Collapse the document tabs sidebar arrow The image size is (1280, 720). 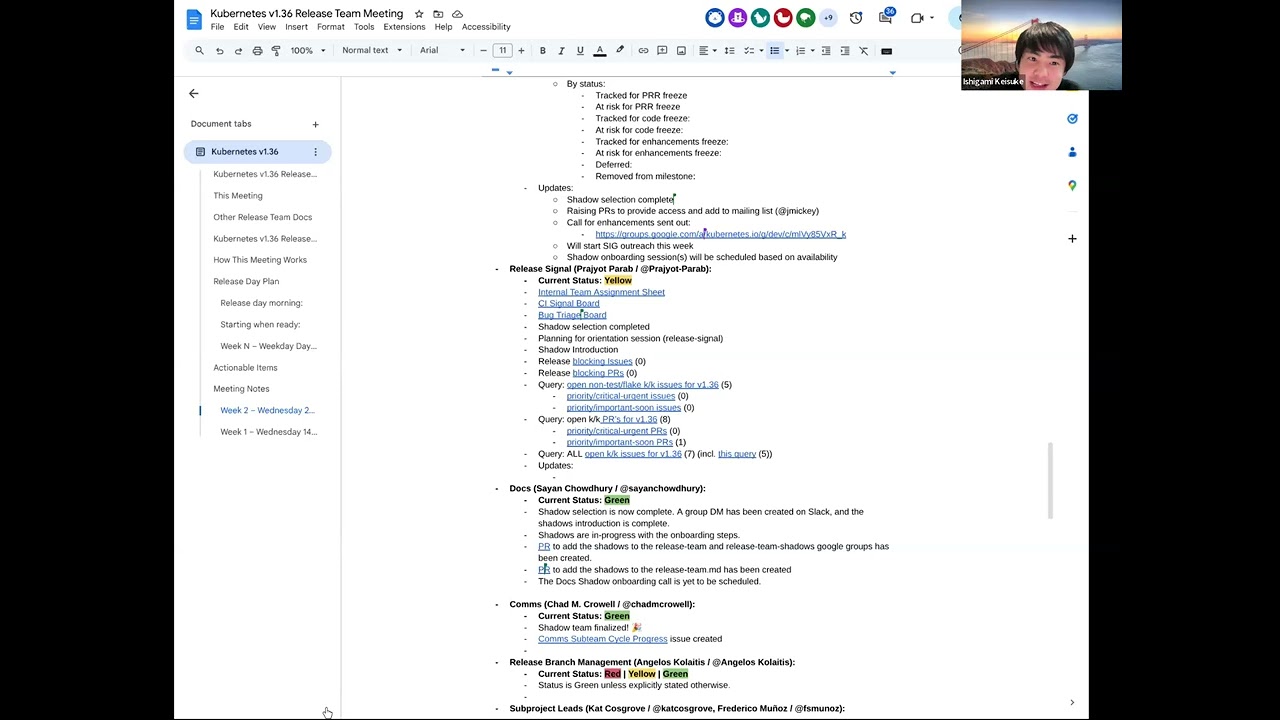coord(194,94)
